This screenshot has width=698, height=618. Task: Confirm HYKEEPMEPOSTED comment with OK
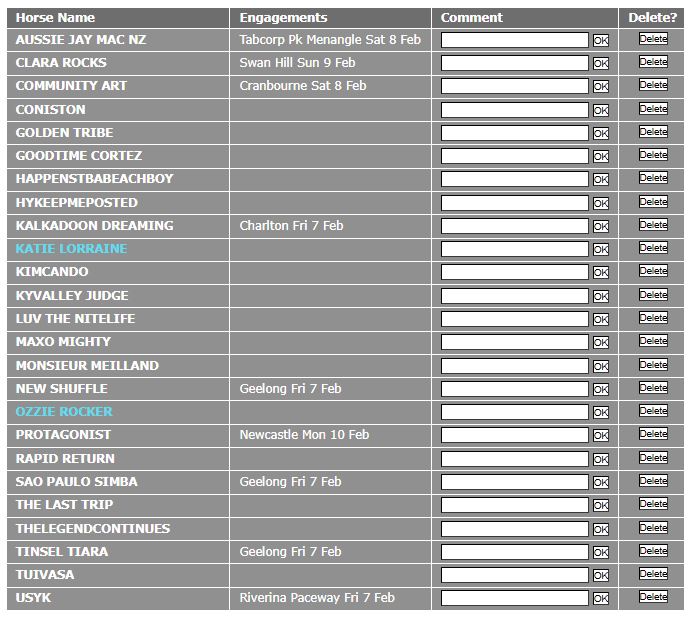(x=601, y=203)
